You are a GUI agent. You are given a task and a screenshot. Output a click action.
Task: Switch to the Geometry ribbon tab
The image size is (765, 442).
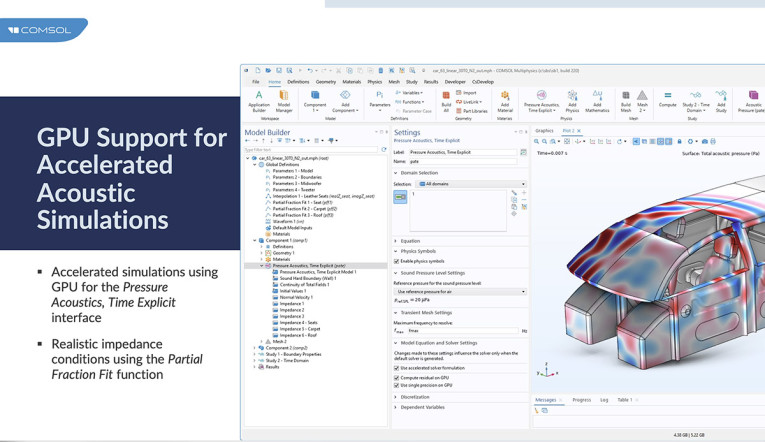(326, 82)
